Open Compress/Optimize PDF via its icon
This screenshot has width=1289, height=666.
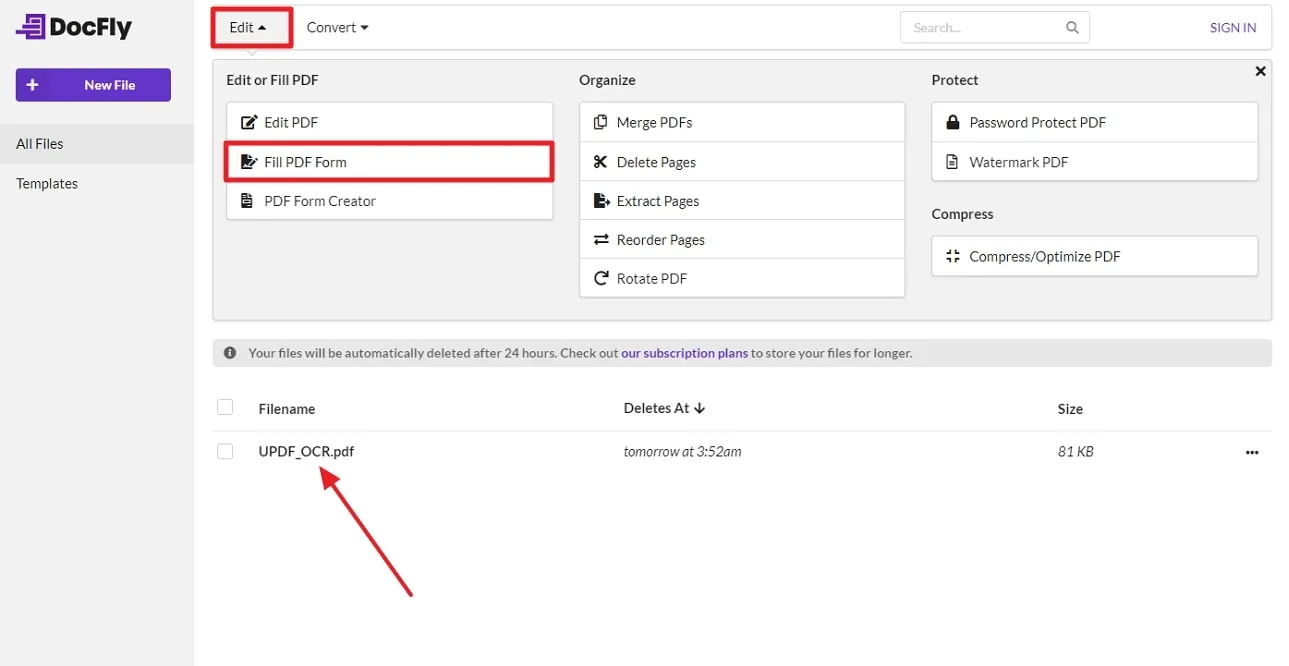[955, 256]
